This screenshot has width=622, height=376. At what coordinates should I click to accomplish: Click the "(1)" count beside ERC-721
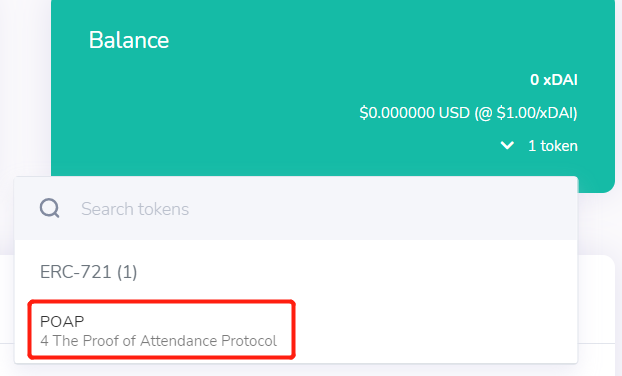pos(127,272)
